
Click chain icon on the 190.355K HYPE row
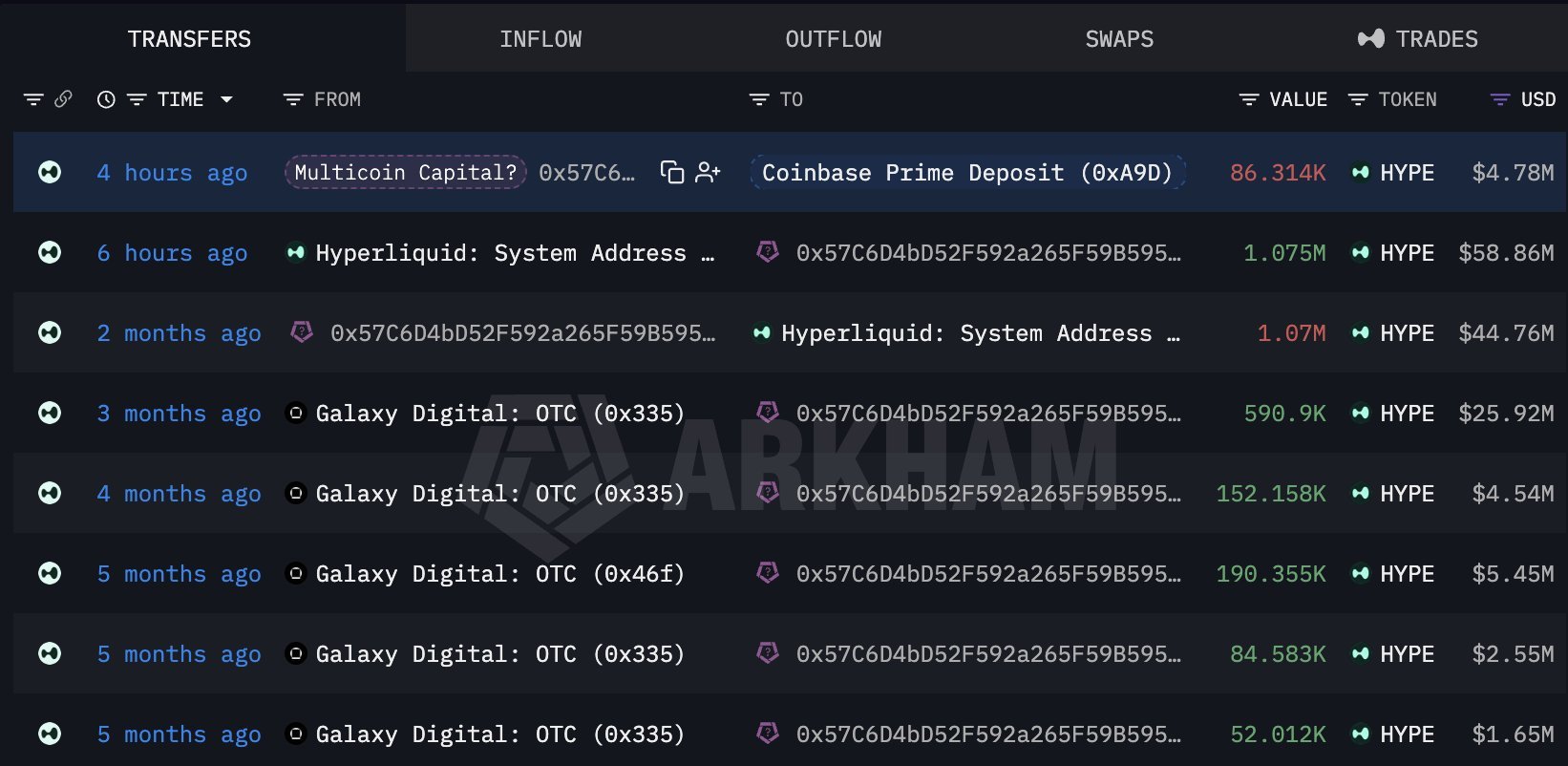click(x=50, y=573)
